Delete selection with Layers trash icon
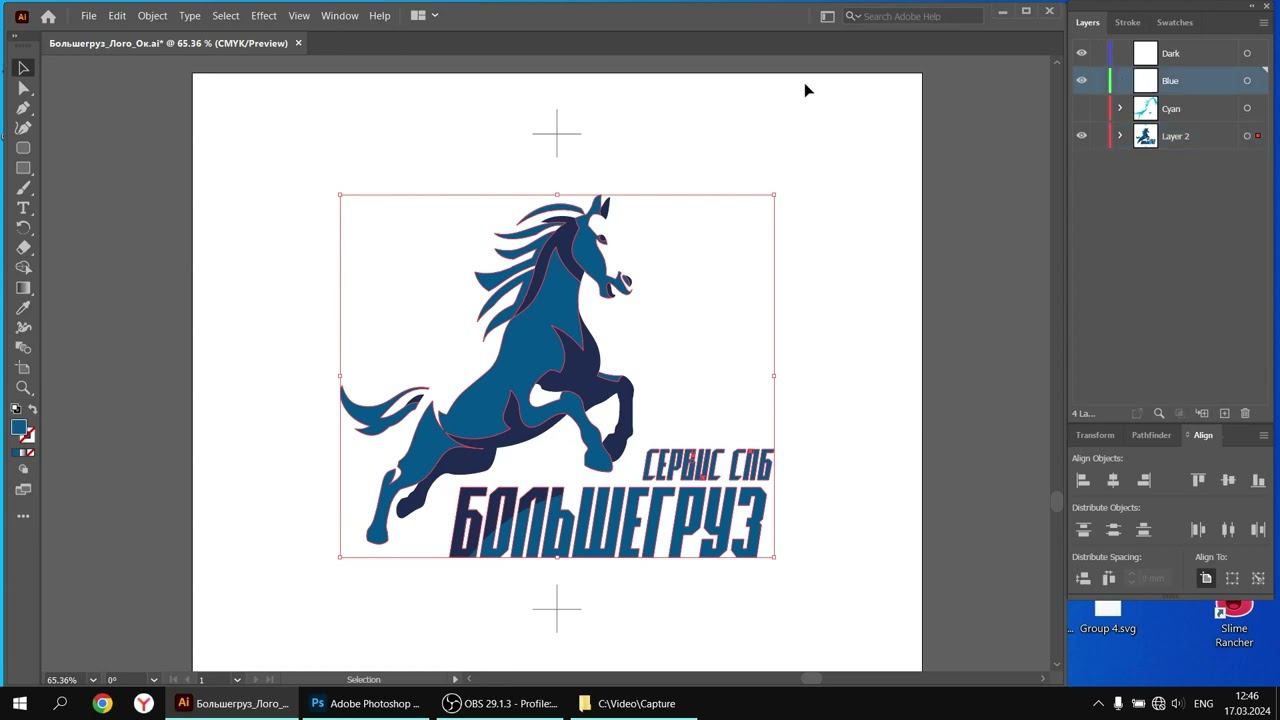 tap(1245, 413)
